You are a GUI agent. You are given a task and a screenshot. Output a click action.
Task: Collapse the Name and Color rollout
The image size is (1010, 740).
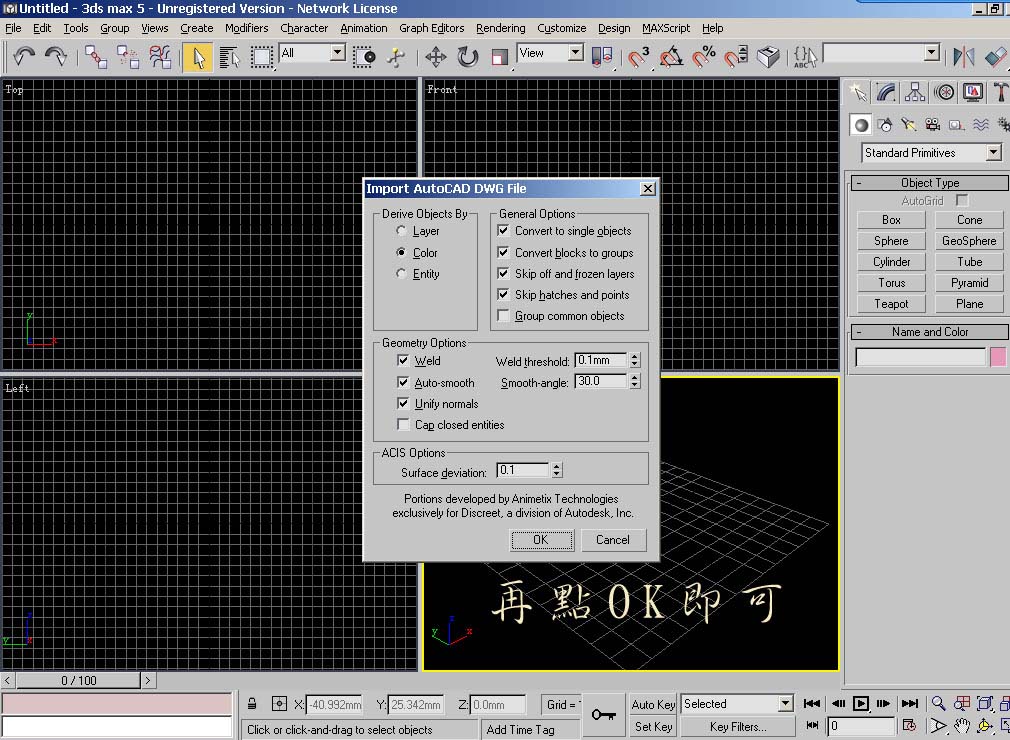pos(929,332)
